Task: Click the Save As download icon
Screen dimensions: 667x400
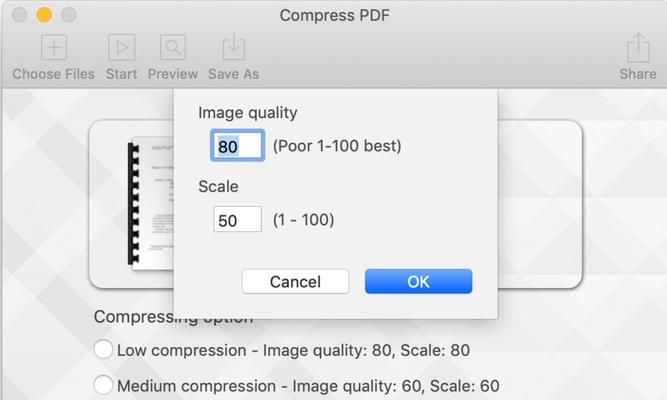Action: click(x=234, y=47)
